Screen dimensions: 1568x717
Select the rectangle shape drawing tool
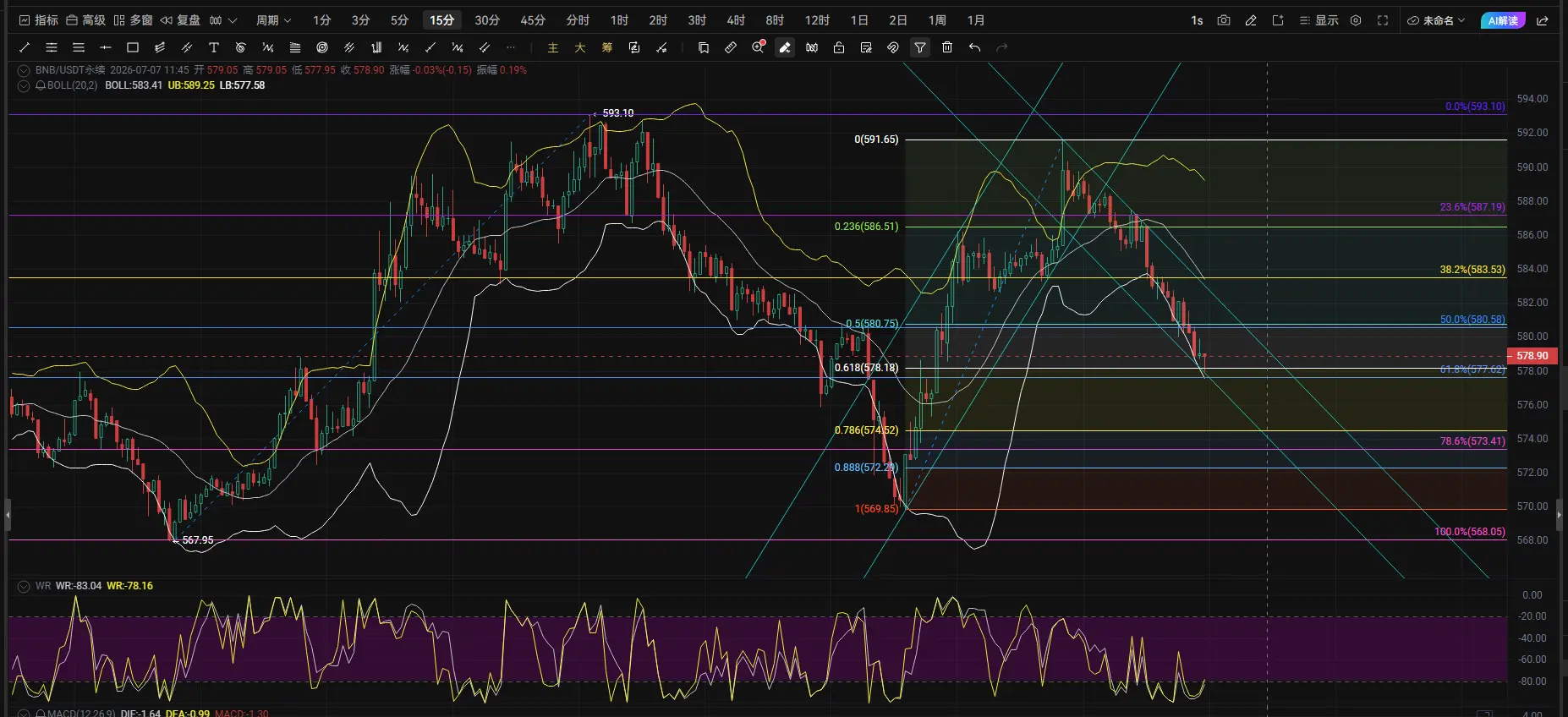tap(133, 47)
